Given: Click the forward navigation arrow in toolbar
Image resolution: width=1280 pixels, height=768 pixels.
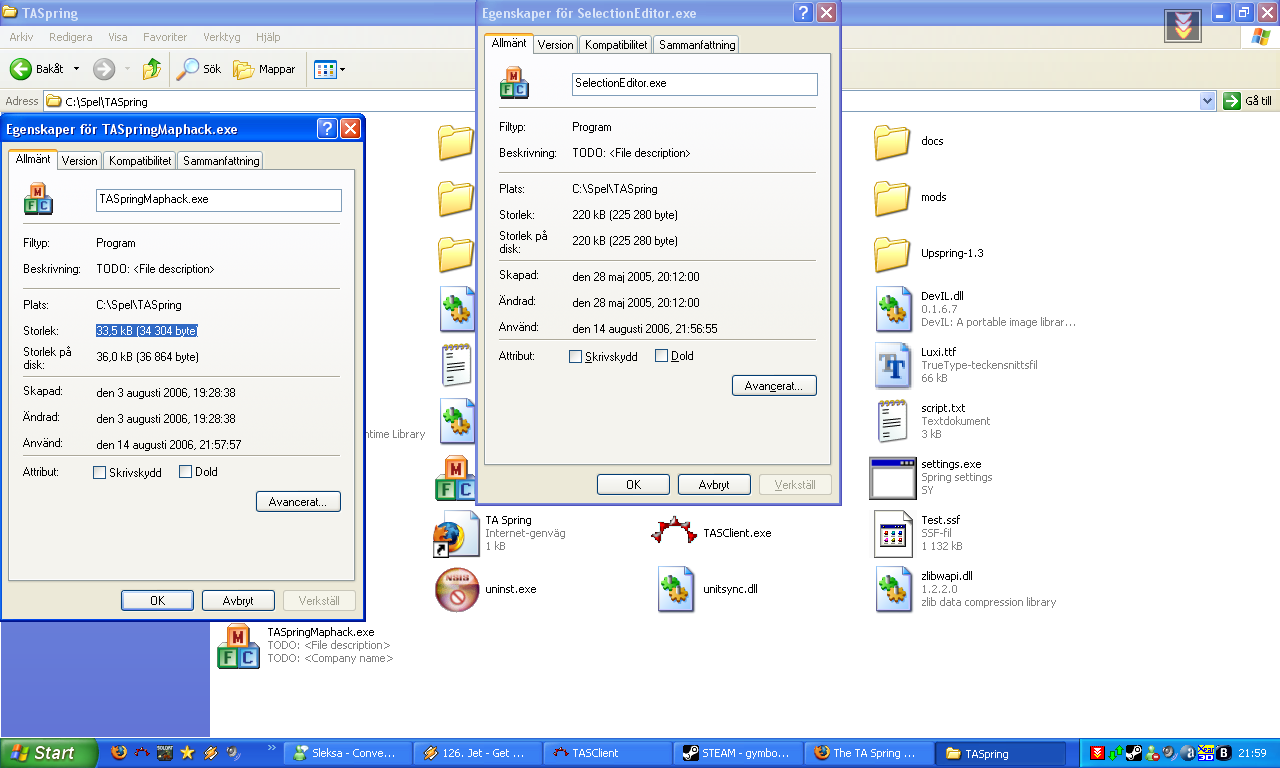Looking at the screenshot, I should [x=104, y=69].
